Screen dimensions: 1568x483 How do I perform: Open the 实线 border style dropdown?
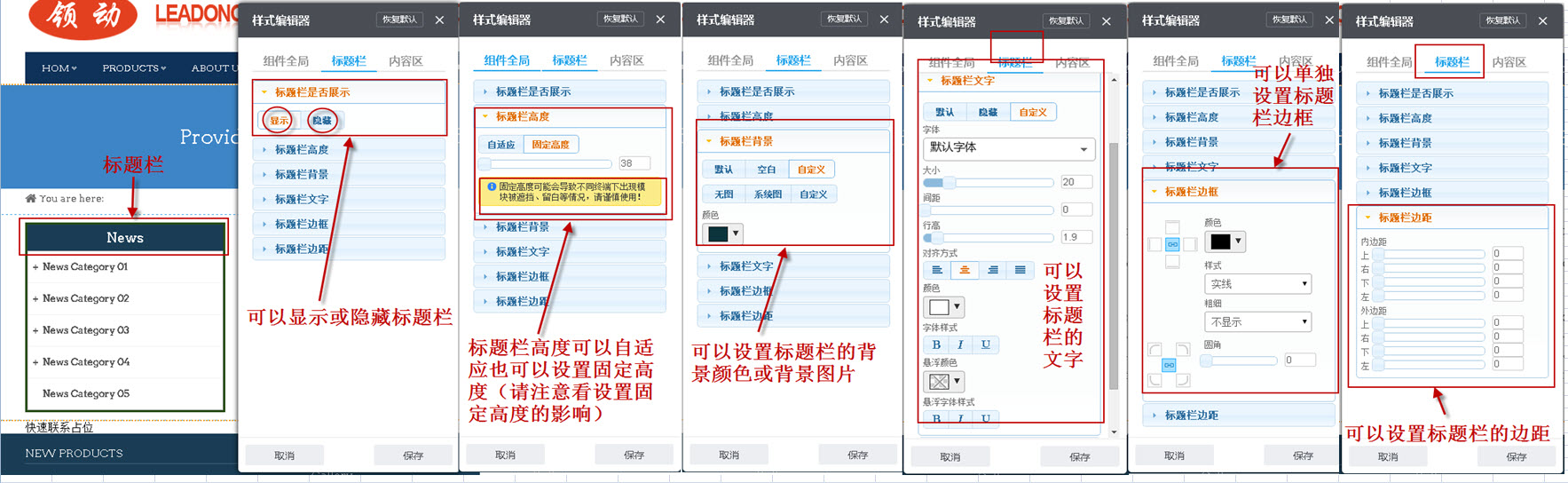click(x=1257, y=284)
